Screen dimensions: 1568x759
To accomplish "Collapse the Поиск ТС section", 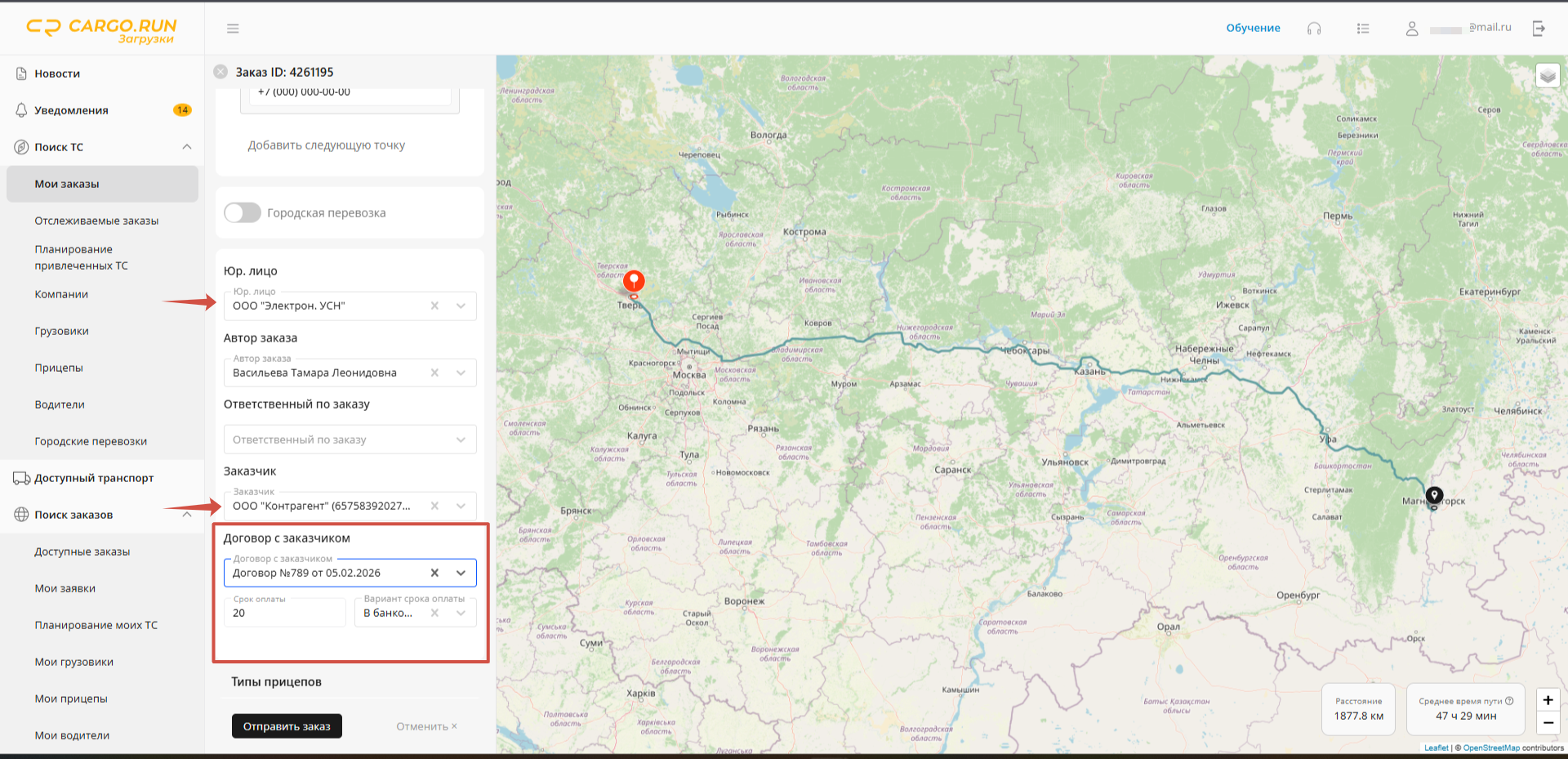I will tap(187, 147).
